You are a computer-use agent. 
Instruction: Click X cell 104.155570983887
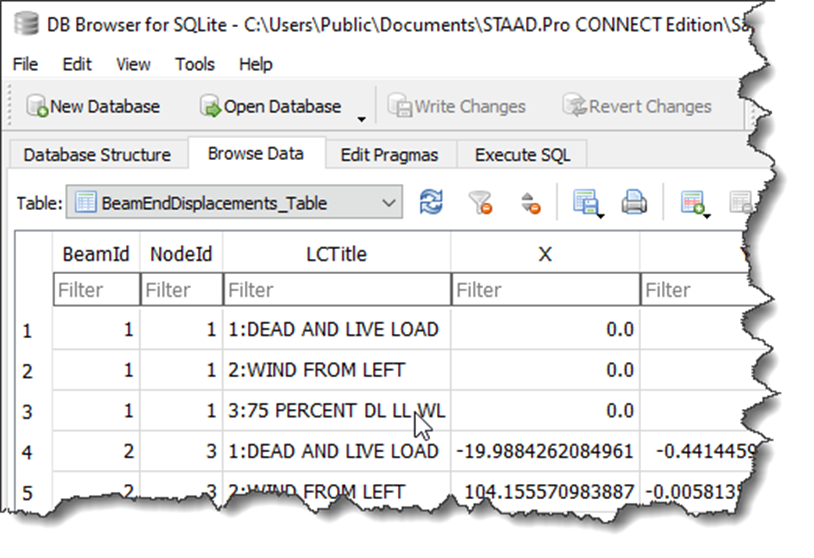coord(545,491)
